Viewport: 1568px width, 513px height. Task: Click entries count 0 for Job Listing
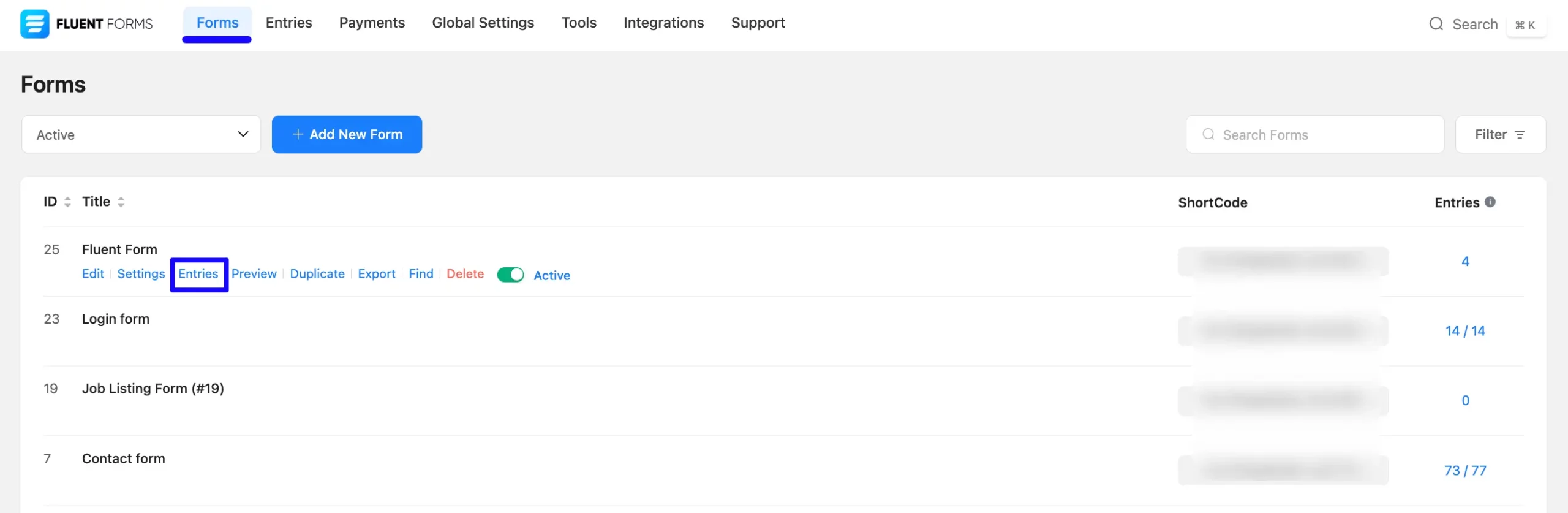click(1465, 400)
